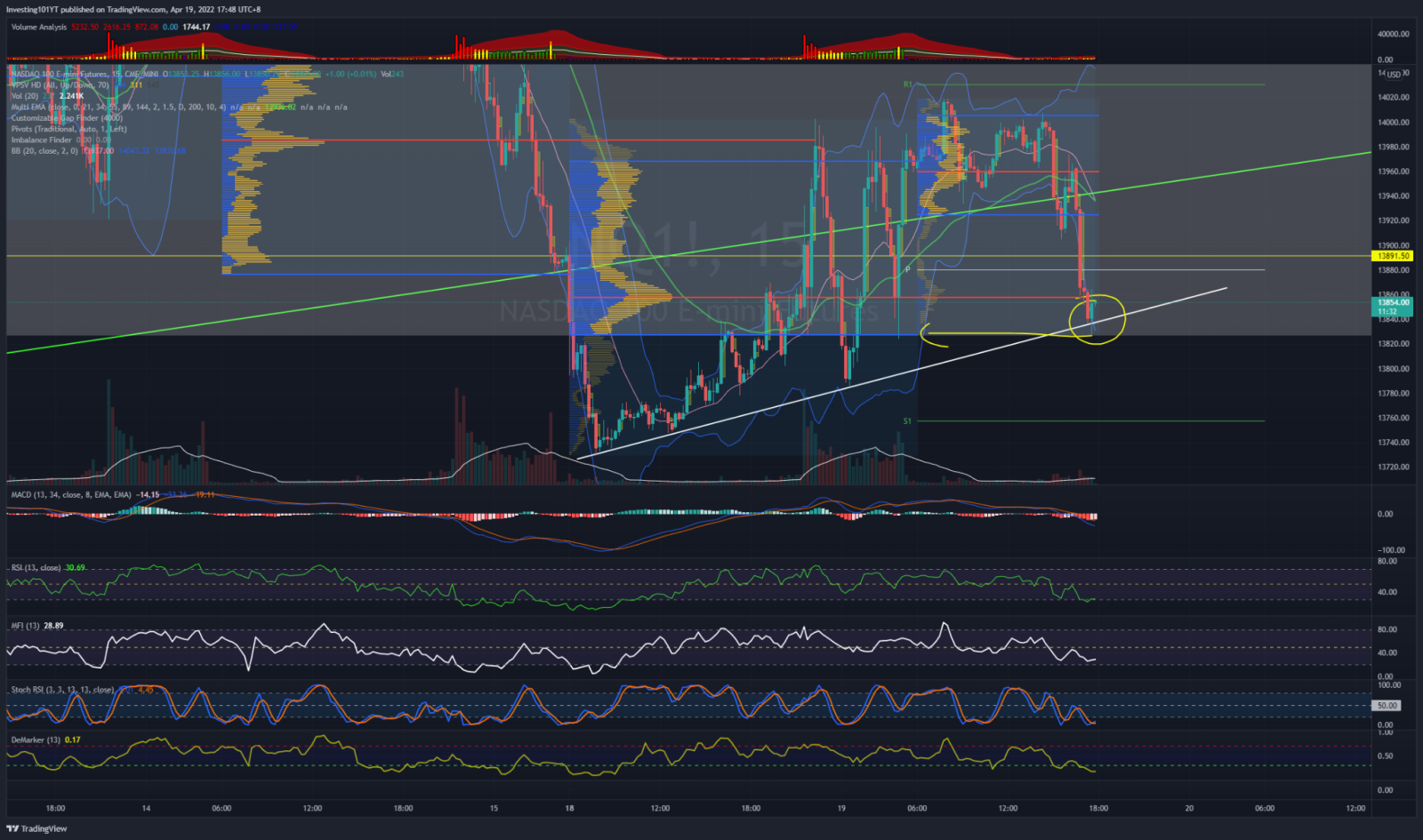Select the Imbalance Finder legend
The height and width of the screenshot is (840, 1423).
coord(42,140)
